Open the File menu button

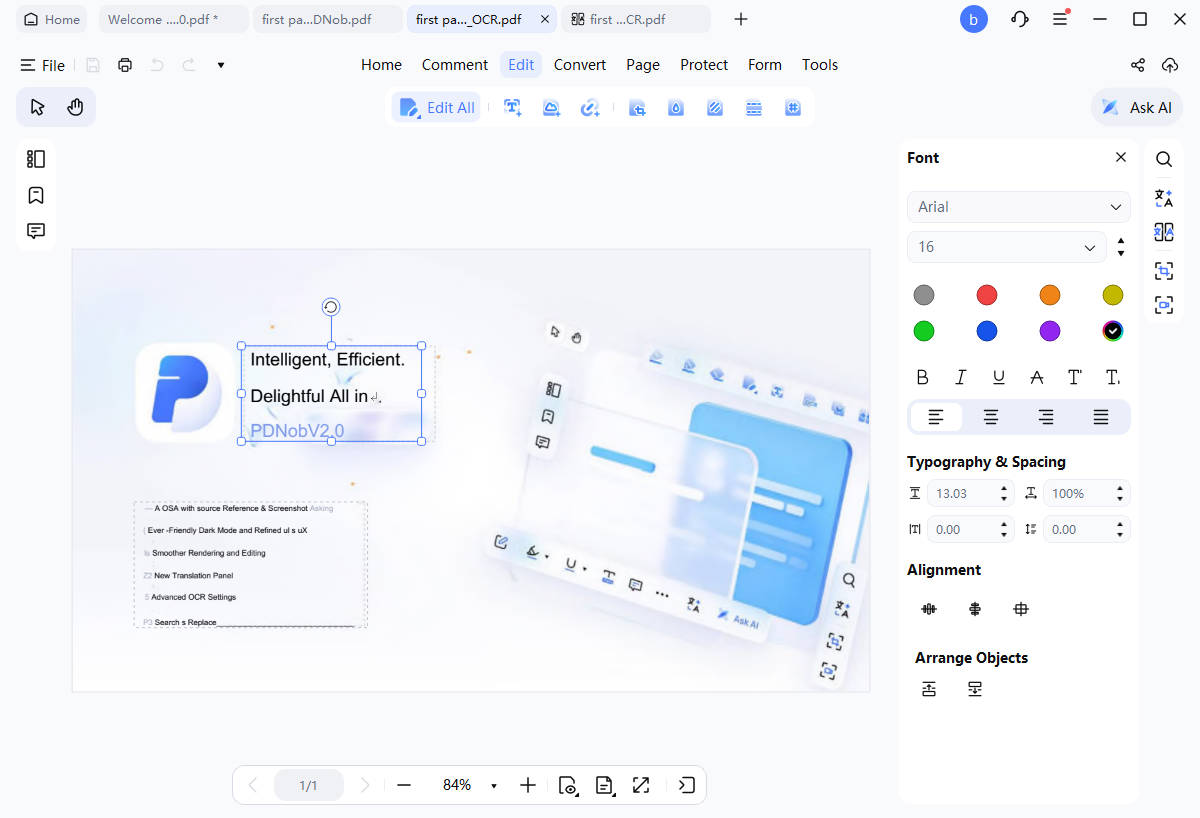pos(43,65)
